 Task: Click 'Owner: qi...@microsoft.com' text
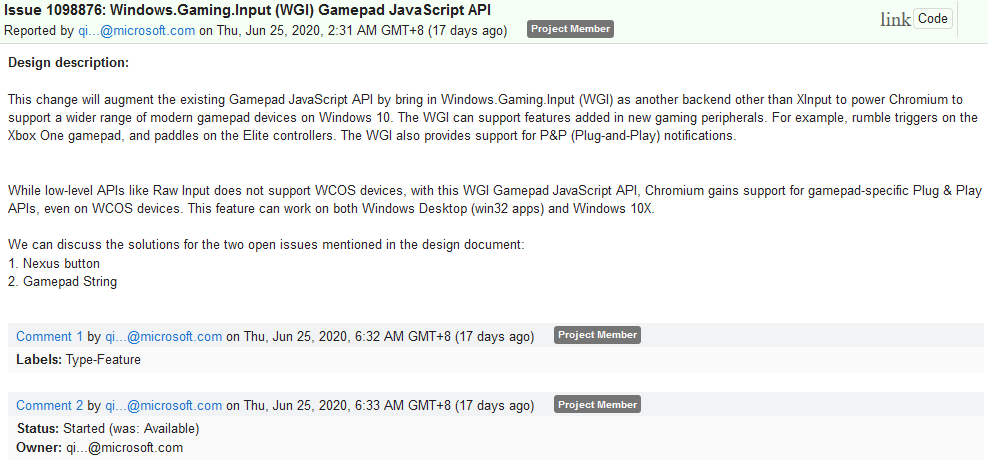[x=100, y=448]
